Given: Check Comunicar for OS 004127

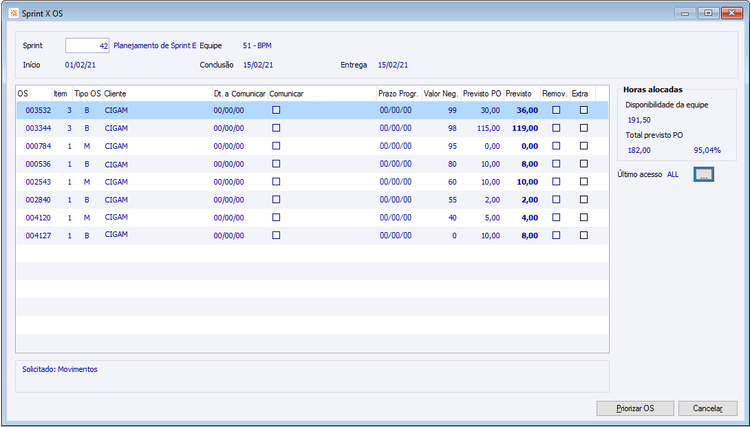Looking at the screenshot, I should coord(276,235).
